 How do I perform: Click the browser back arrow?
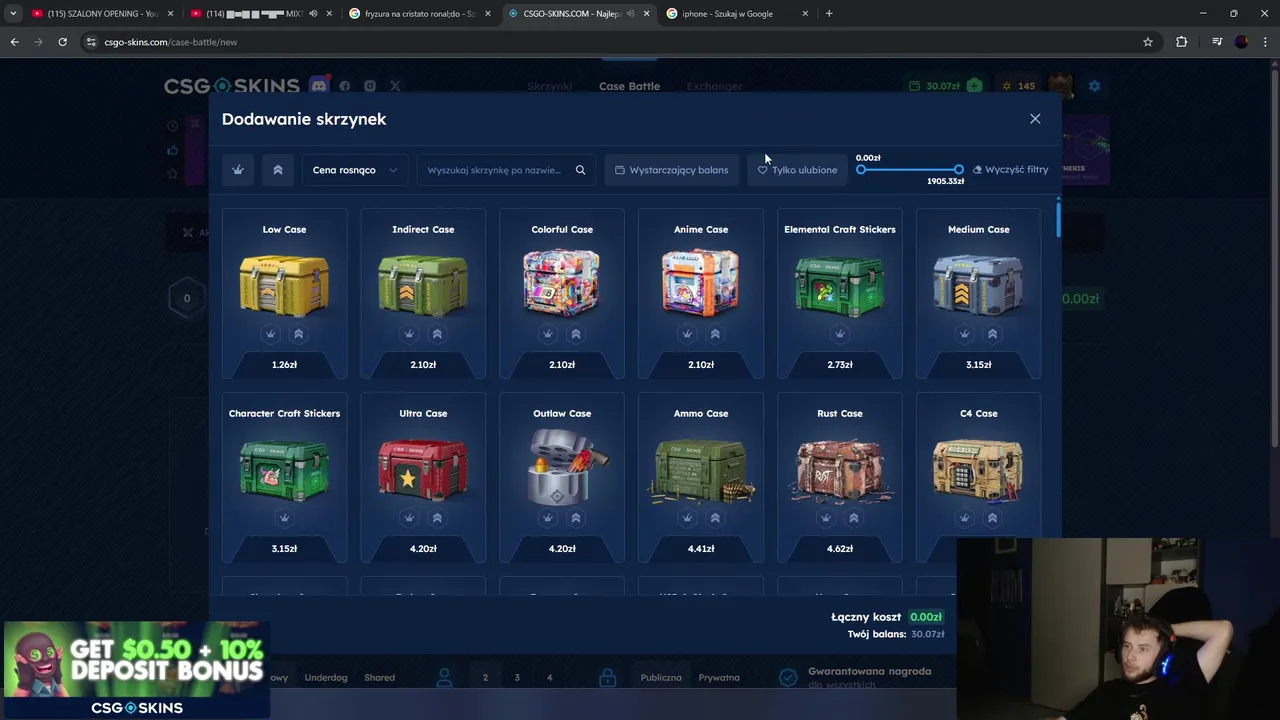click(x=14, y=42)
